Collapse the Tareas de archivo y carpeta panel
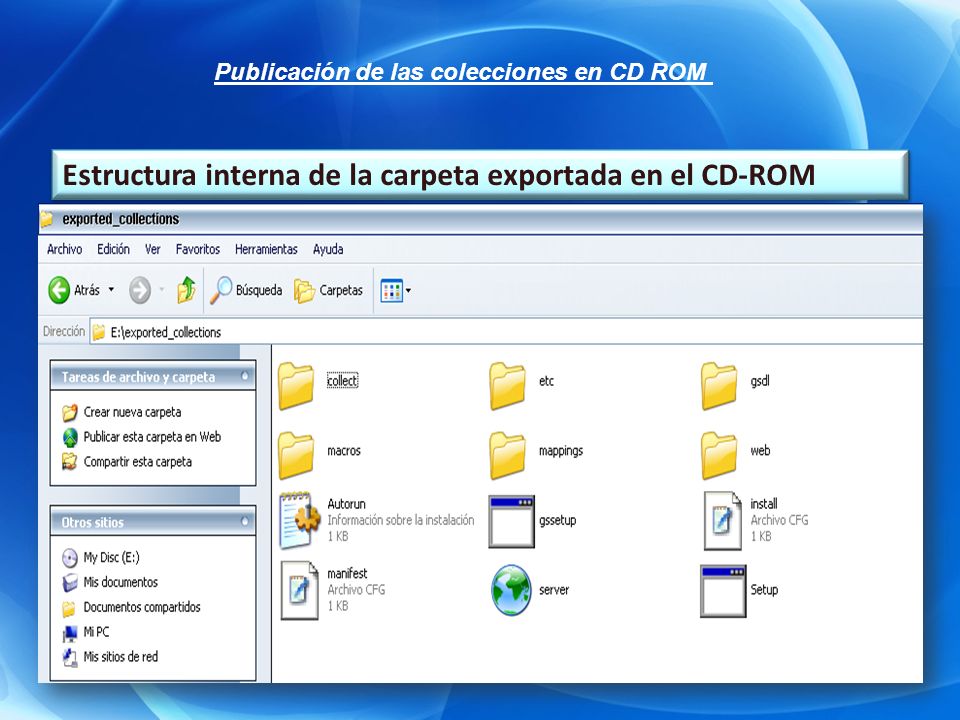The image size is (960, 720). (244, 377)
